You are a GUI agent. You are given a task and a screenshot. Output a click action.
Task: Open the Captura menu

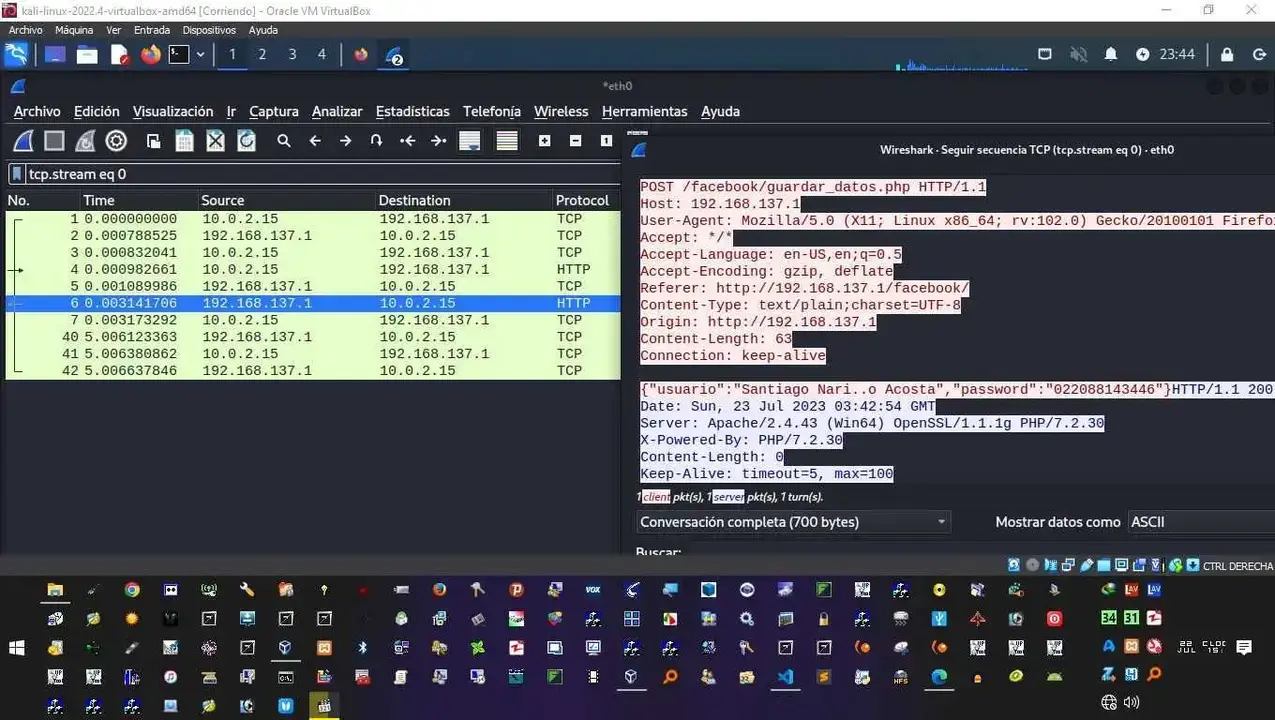pyautogui.click(x=274, y=111)
